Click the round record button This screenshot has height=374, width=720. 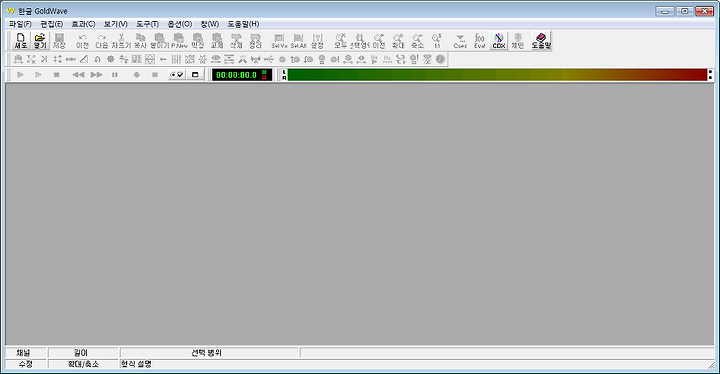[x=136, y=74]
